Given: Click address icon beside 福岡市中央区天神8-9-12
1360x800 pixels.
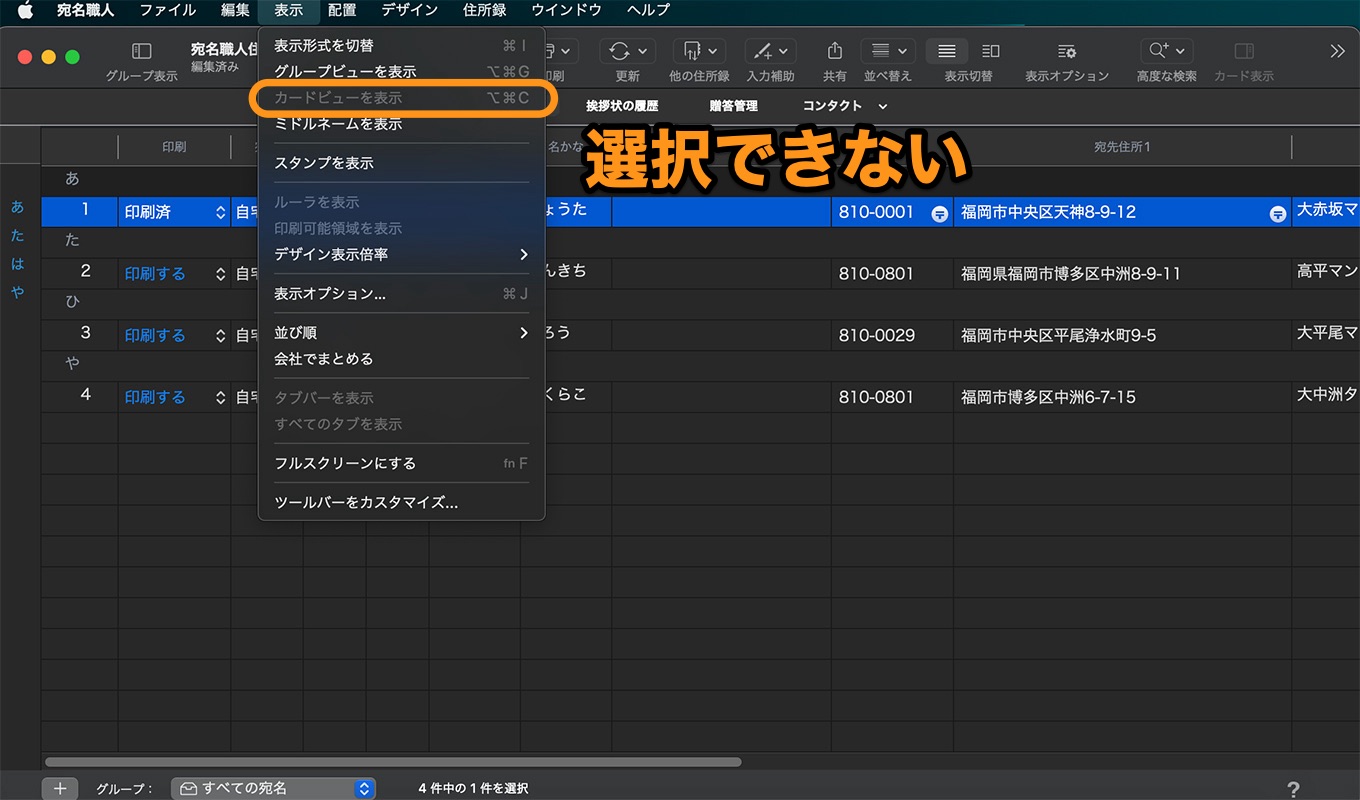Looking at the screenshot, I should (1277, 213).
